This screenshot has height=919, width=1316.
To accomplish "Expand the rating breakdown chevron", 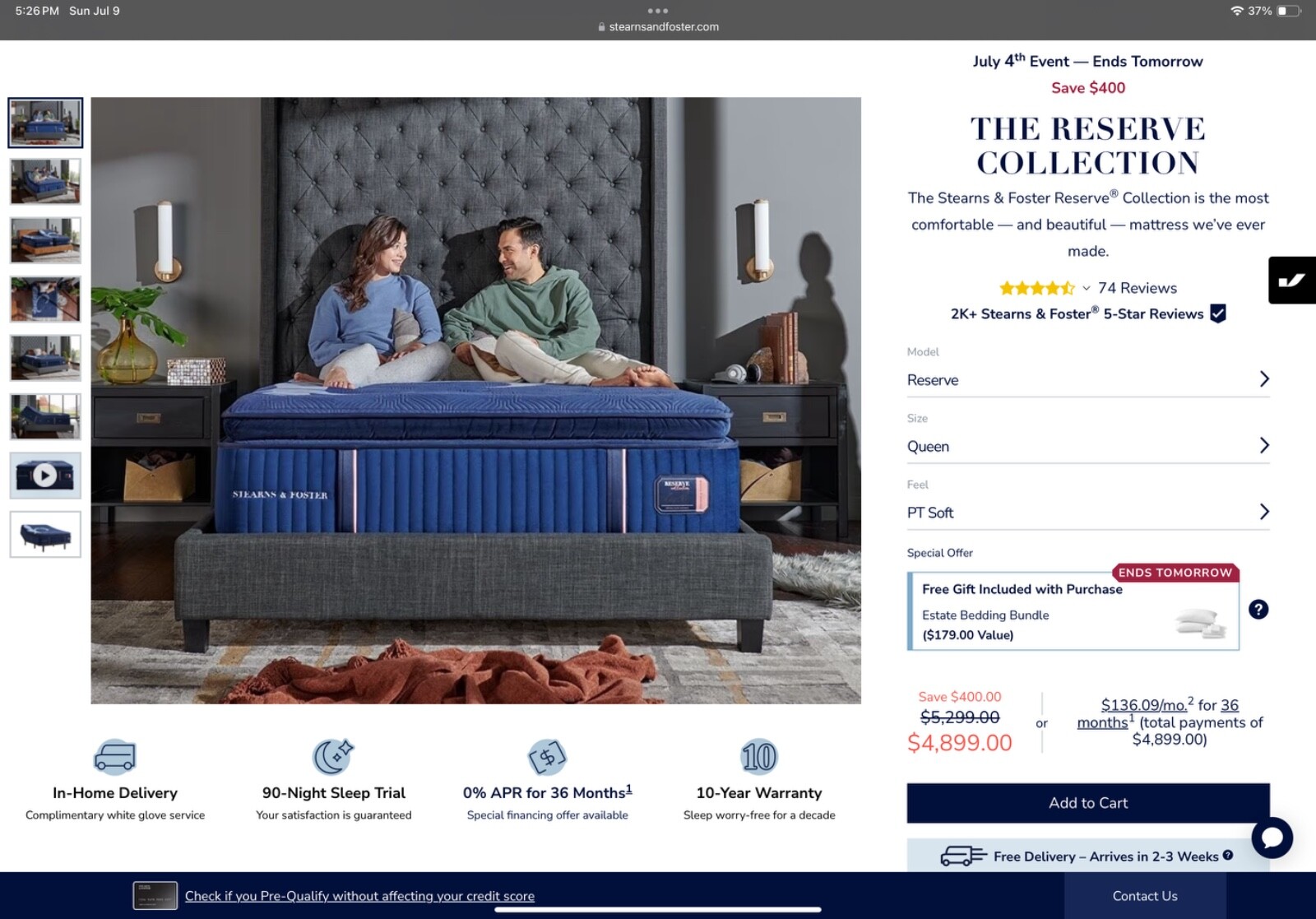I will pyautogui.click(x=1086, y=288).
